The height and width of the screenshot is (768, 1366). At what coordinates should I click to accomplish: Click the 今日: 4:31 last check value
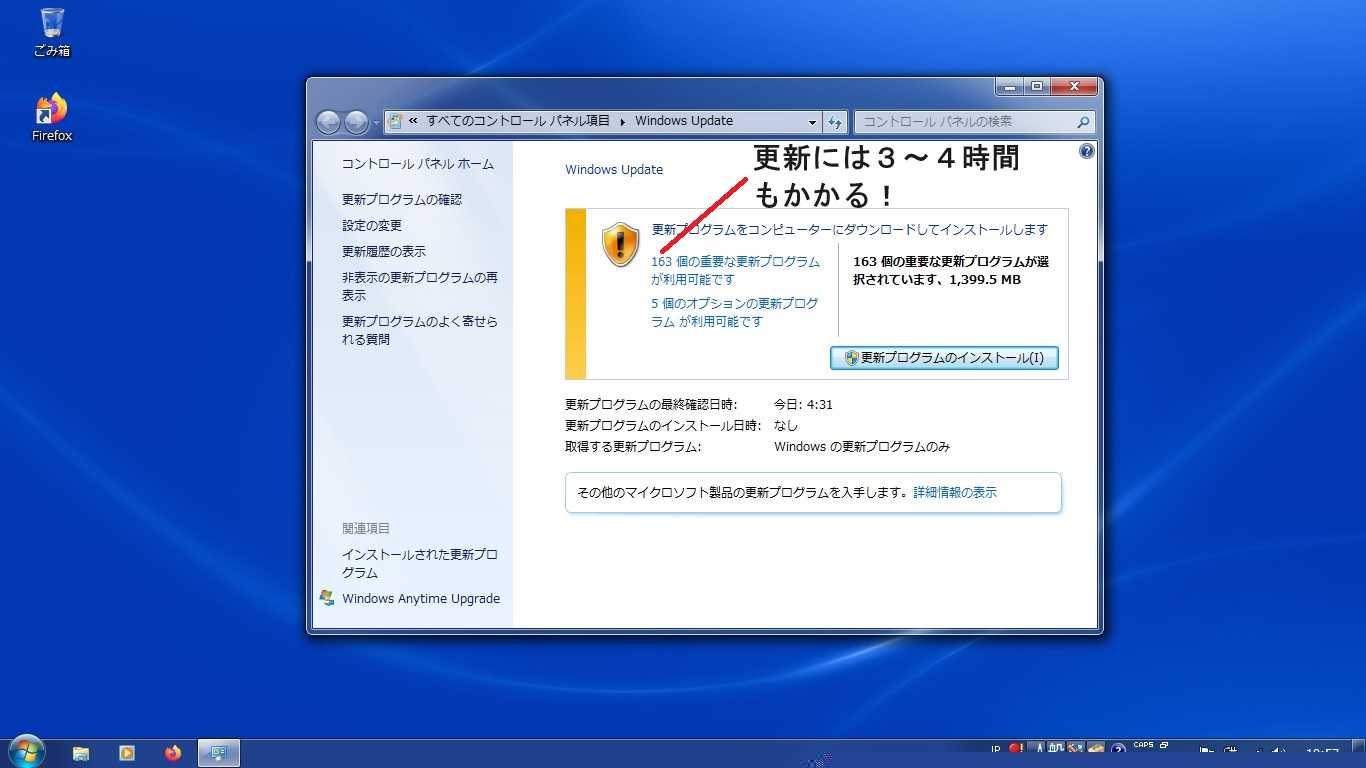pyautogui.click(x=803, y=405)
